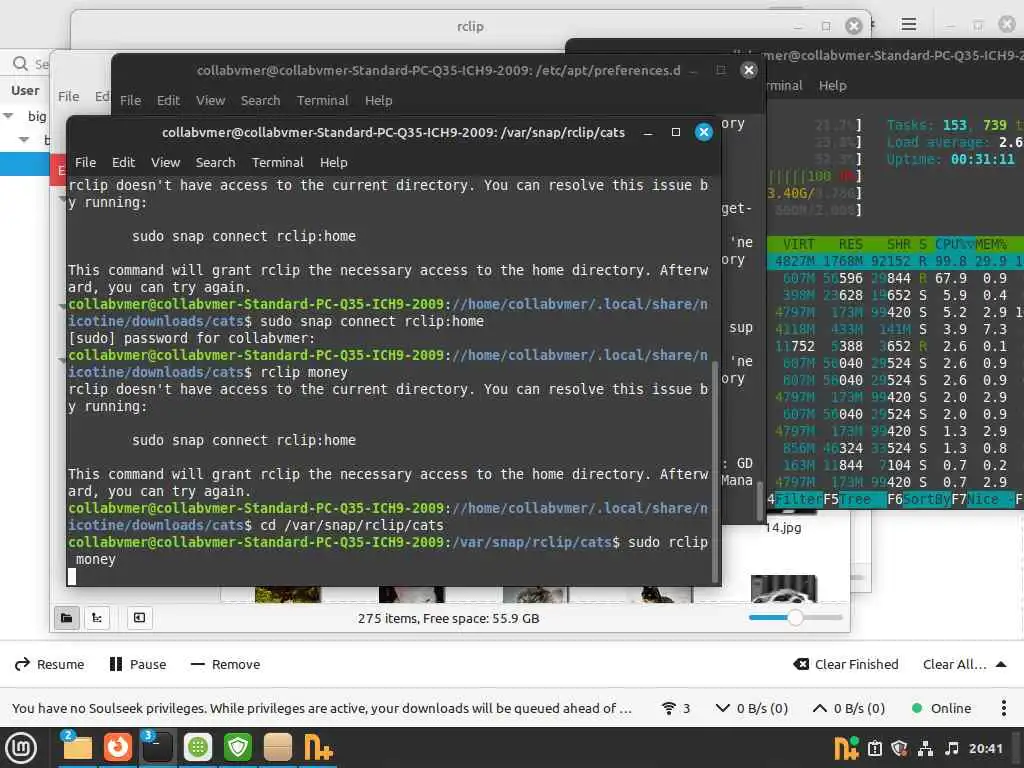The image size is (1024, 768).
Task: Open the black-and-white thumbnail below 14.jpg
Action: pyautogui.click(x=784, y=588)
